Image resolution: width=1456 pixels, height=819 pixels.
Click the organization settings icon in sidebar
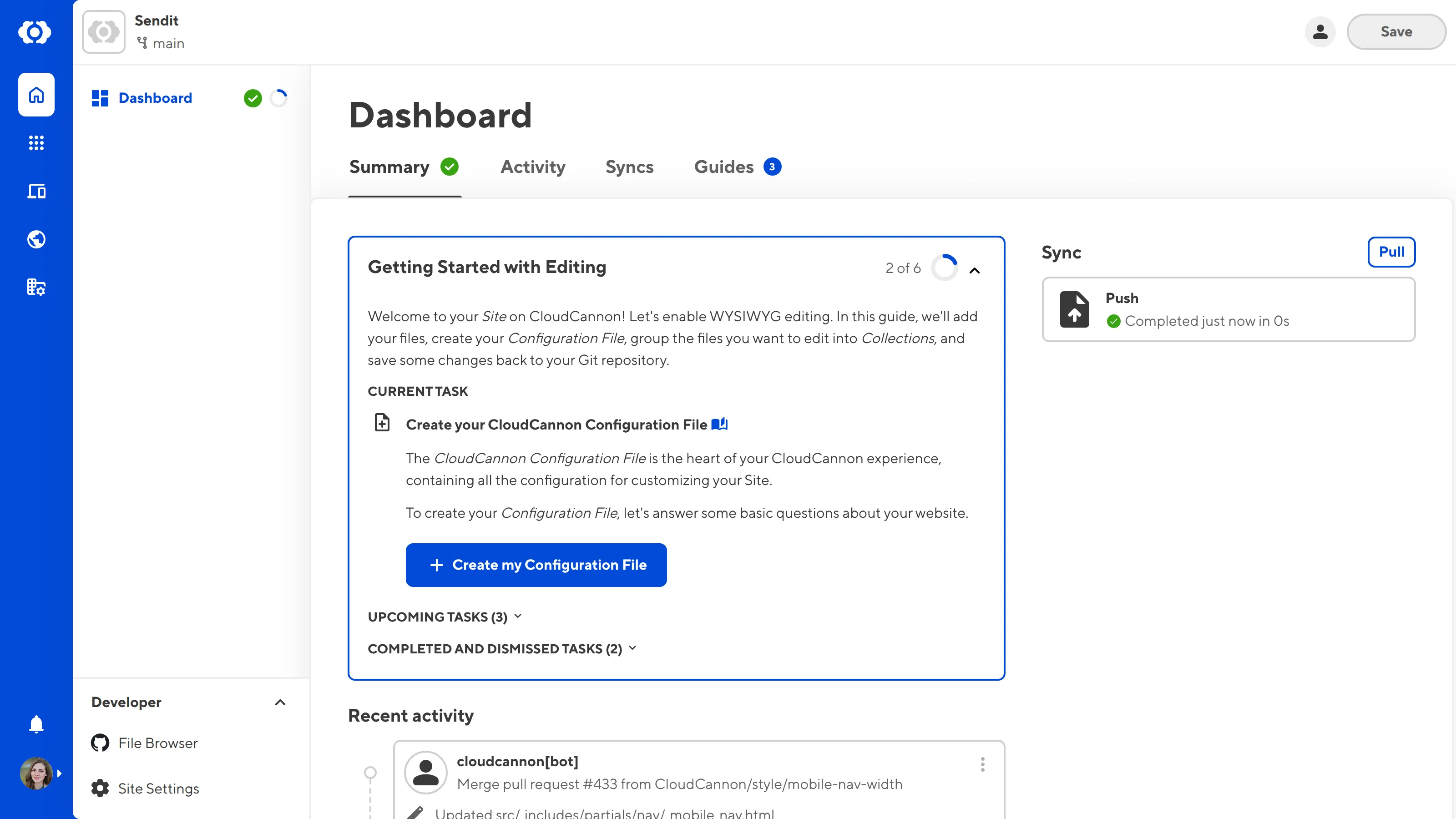pos(35,287)
